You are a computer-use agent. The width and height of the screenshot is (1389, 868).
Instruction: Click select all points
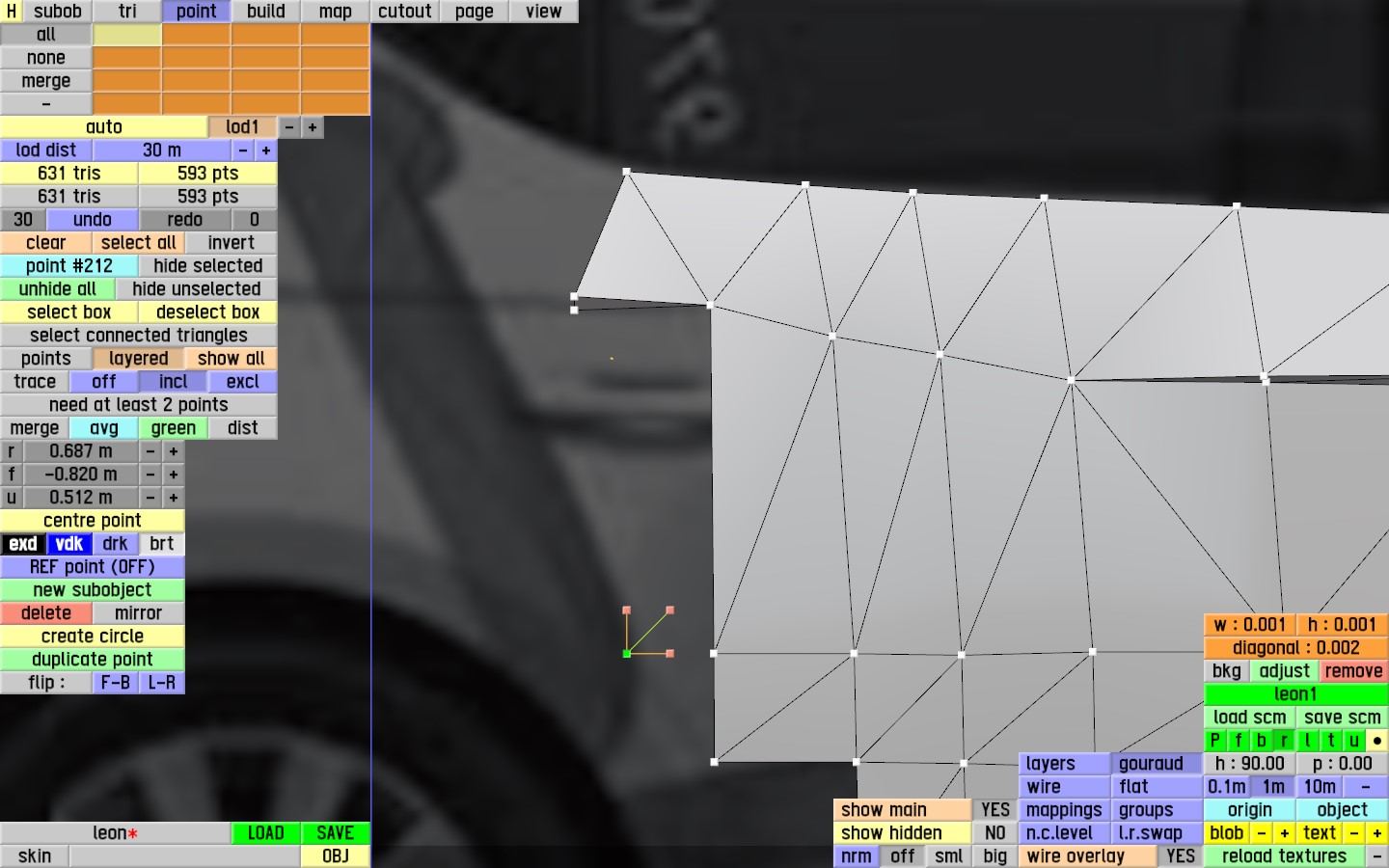pos(139,243)
